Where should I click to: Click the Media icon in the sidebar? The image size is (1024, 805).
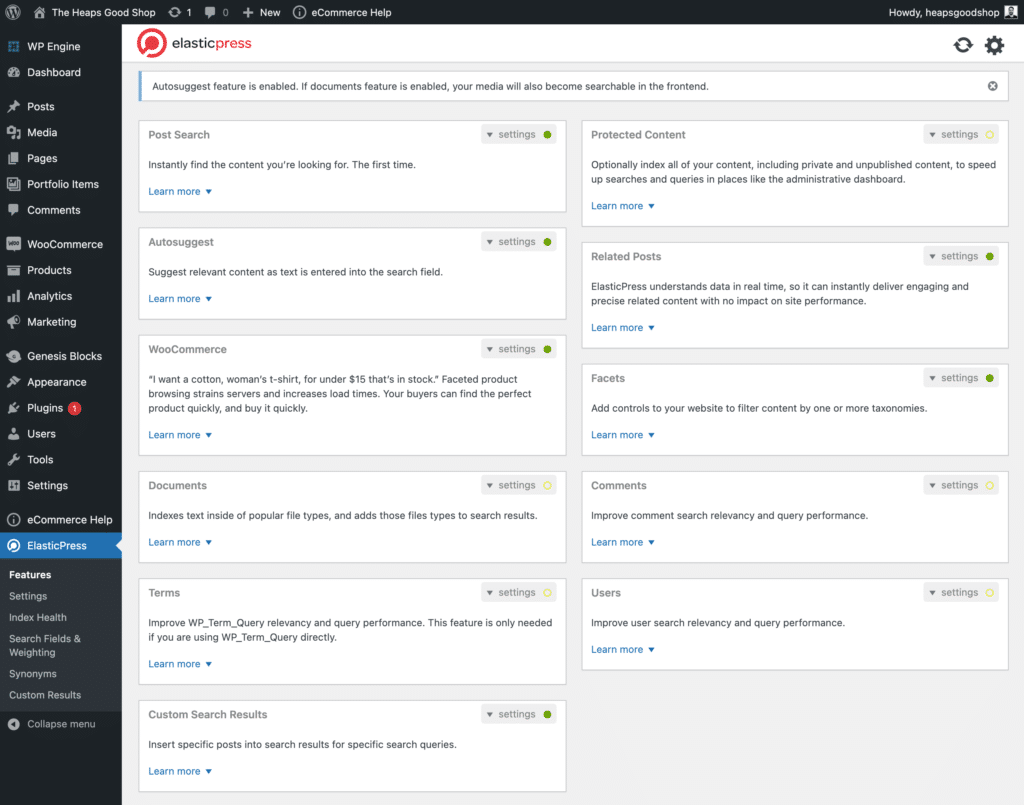pos(14,133)
